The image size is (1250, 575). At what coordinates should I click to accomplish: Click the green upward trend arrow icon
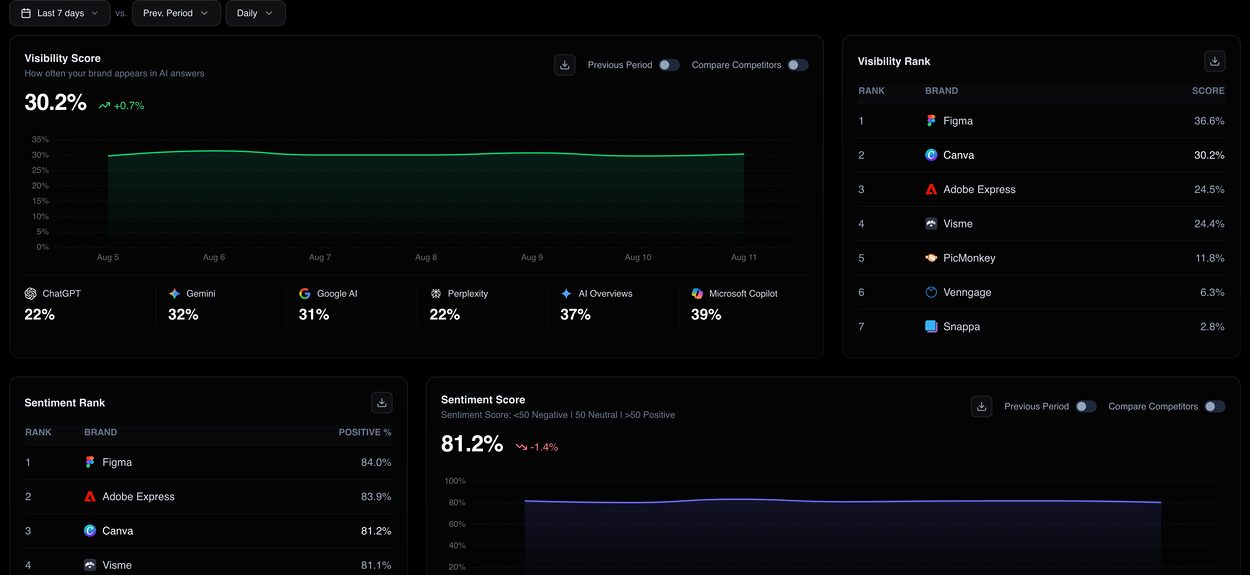[104, 105]
